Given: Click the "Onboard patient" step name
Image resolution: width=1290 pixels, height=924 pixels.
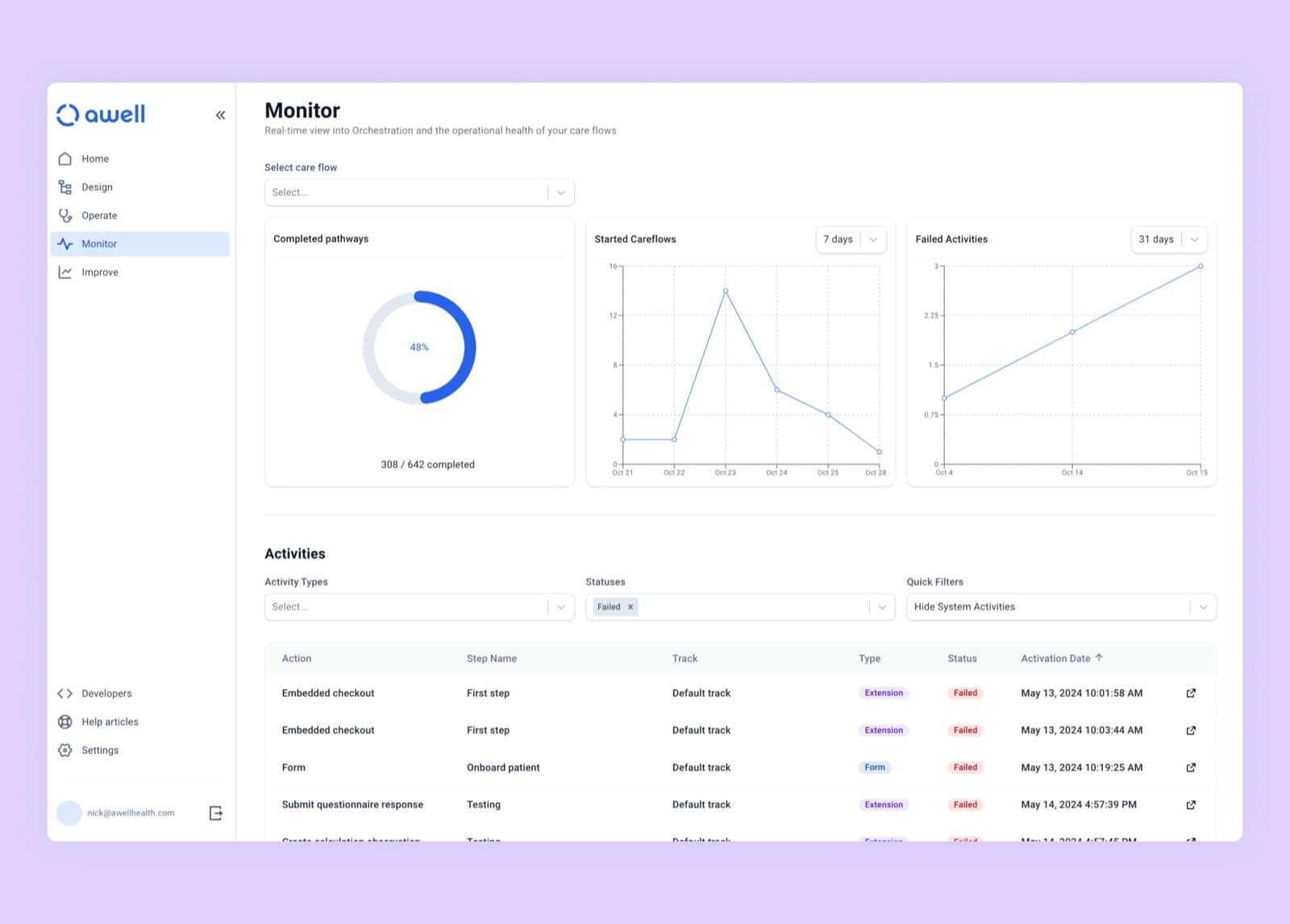Looking at the screenshot, I should tap(503, 768).
